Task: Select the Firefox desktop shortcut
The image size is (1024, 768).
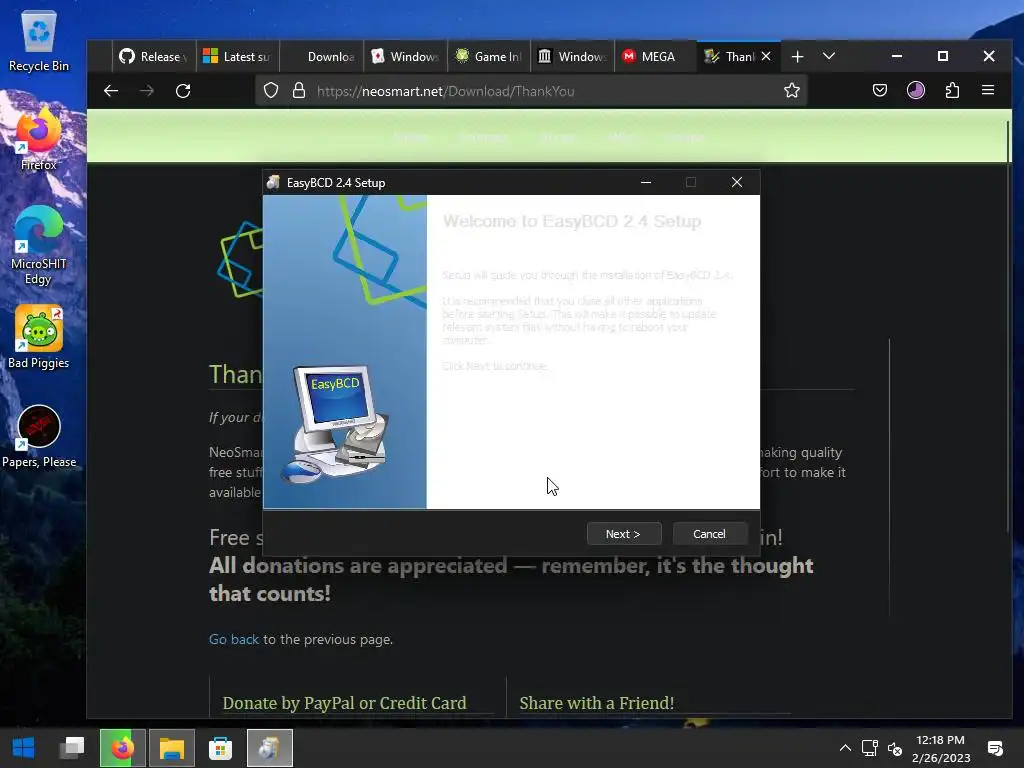Action: click(x=39, y=140)
